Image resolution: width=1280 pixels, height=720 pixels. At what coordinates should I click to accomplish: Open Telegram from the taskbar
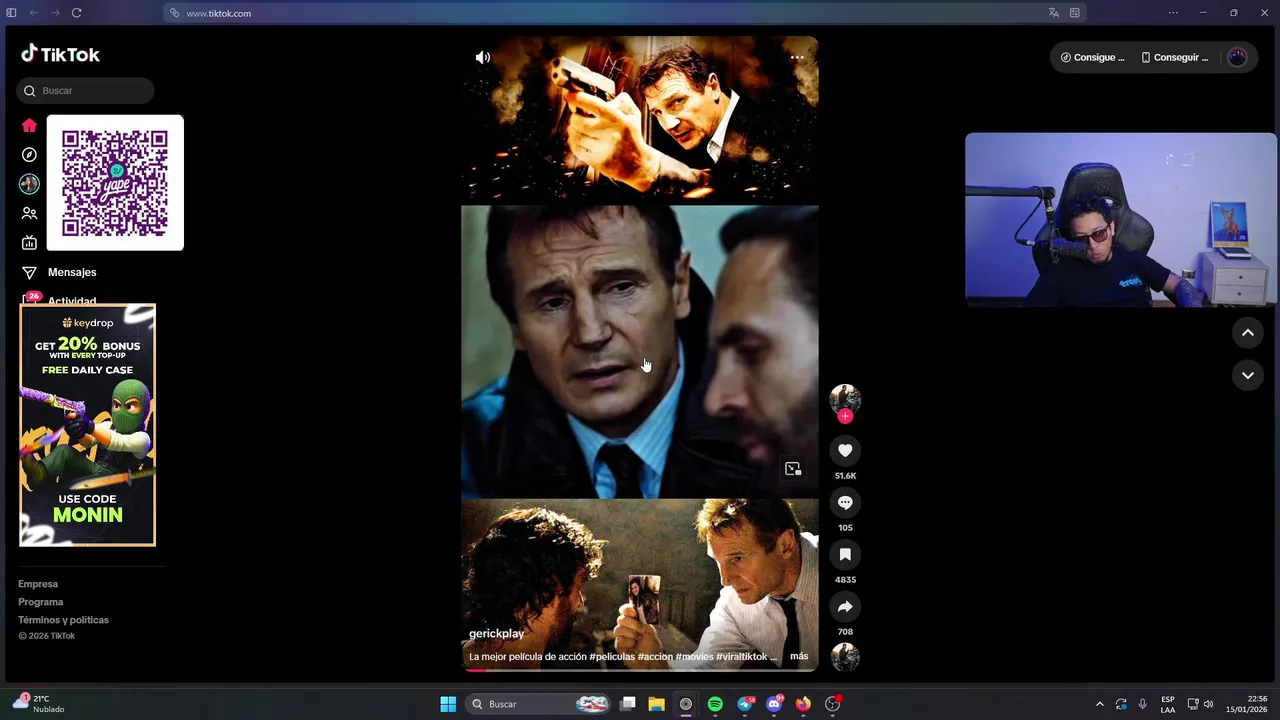click(745, 704)
